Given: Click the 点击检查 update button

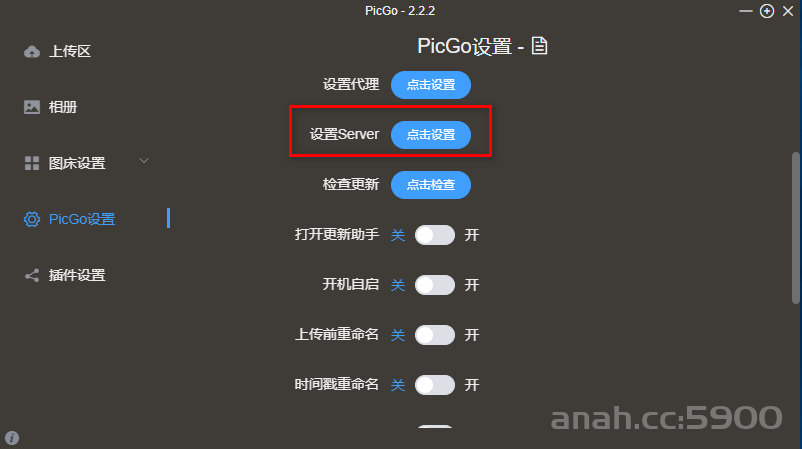Looking at the screenshot, I should point(431,185).
